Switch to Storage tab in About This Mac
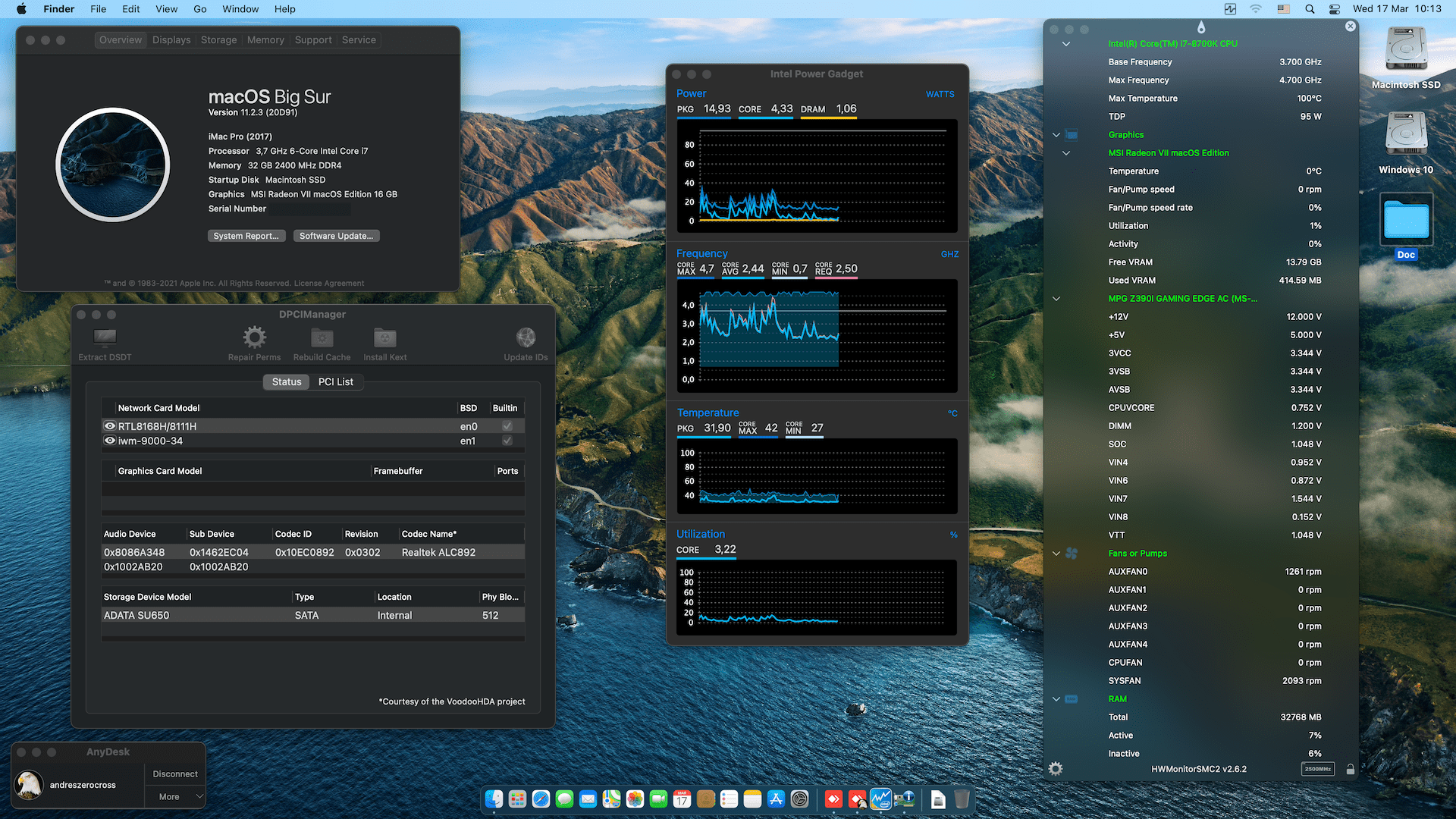1456x819 pixels. click(x=218, y=40)
